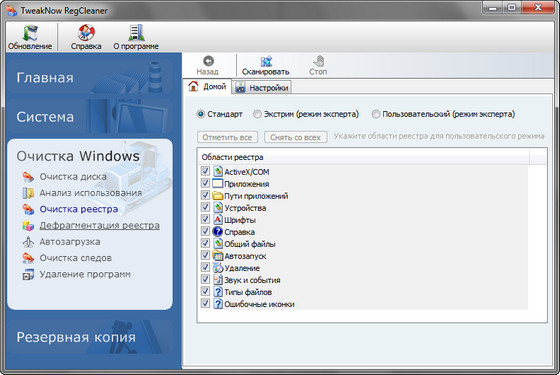Expand the Резервная копия section
This screenshot has height=375, width=560.
tap(76, 337)
